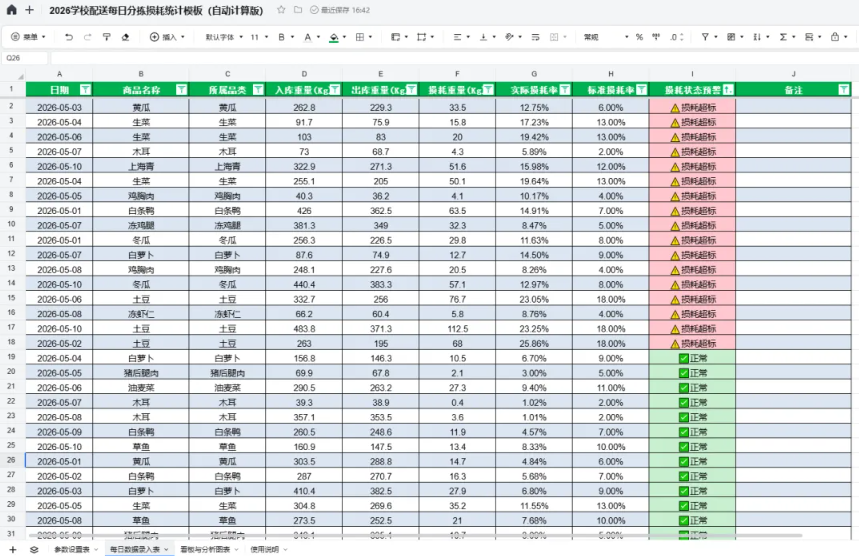The image size is (859, 556).
Task: Click the formula bar input
Action: coord(454,58)
